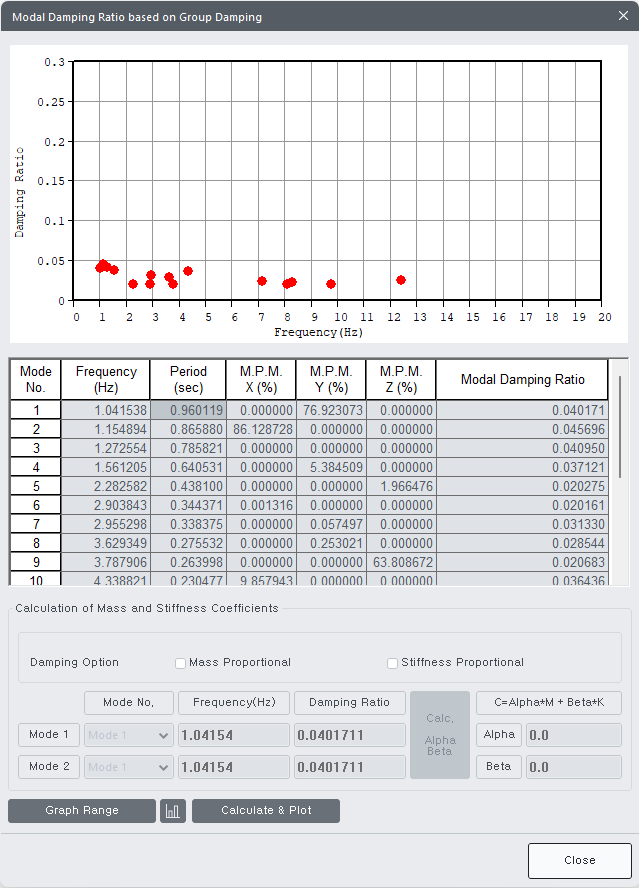Image resolution: width=639 pixels, height=888 pixels.
Task: Click the bar chart icon button
Action: point(173,810)
